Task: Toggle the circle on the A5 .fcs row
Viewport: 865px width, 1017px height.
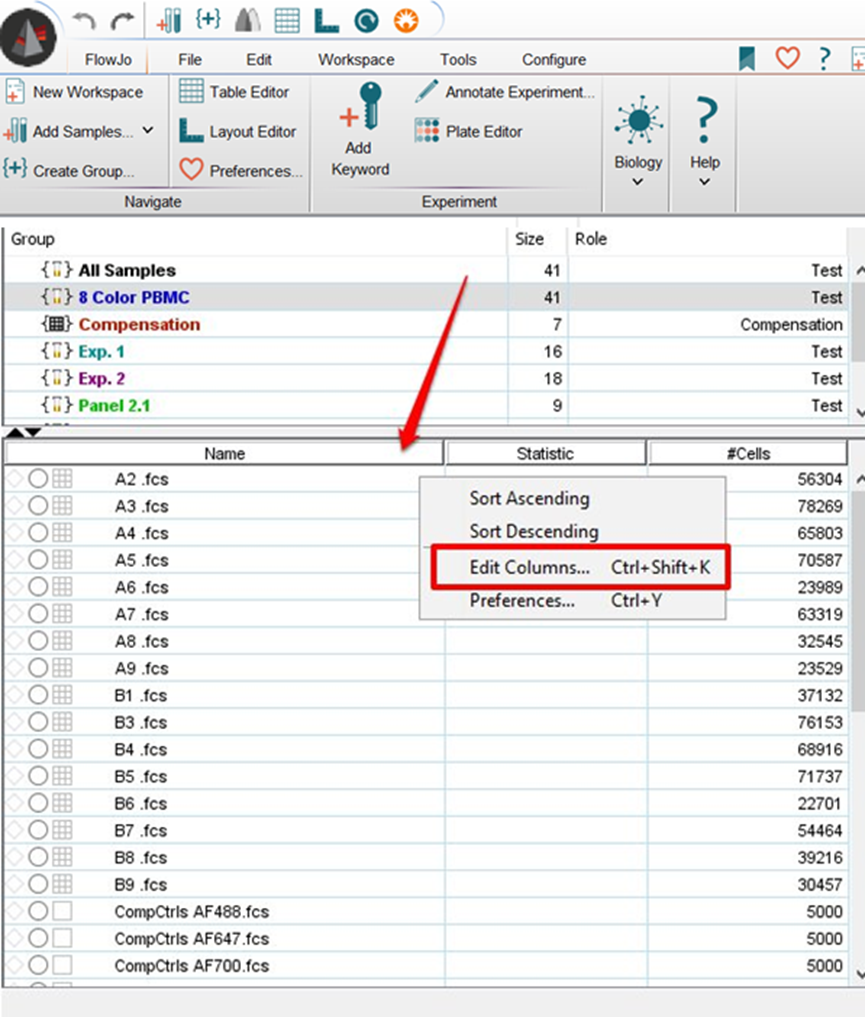Action: click(x=38, y=560)
